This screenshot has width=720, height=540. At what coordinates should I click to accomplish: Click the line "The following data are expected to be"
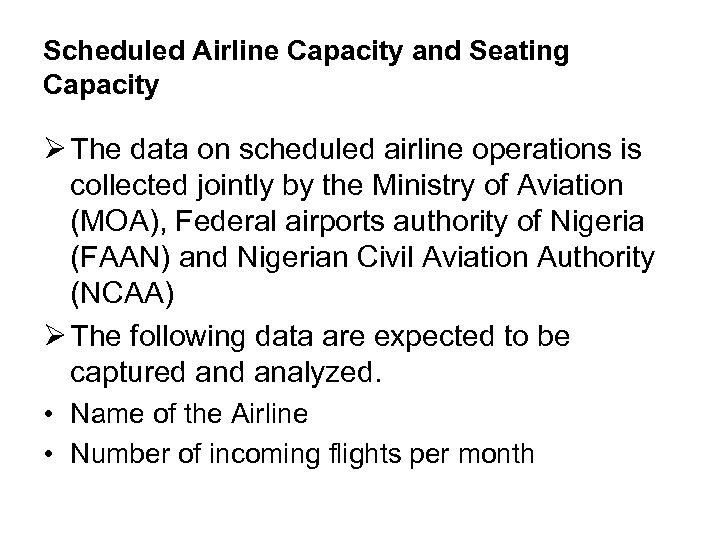[320, 337]
